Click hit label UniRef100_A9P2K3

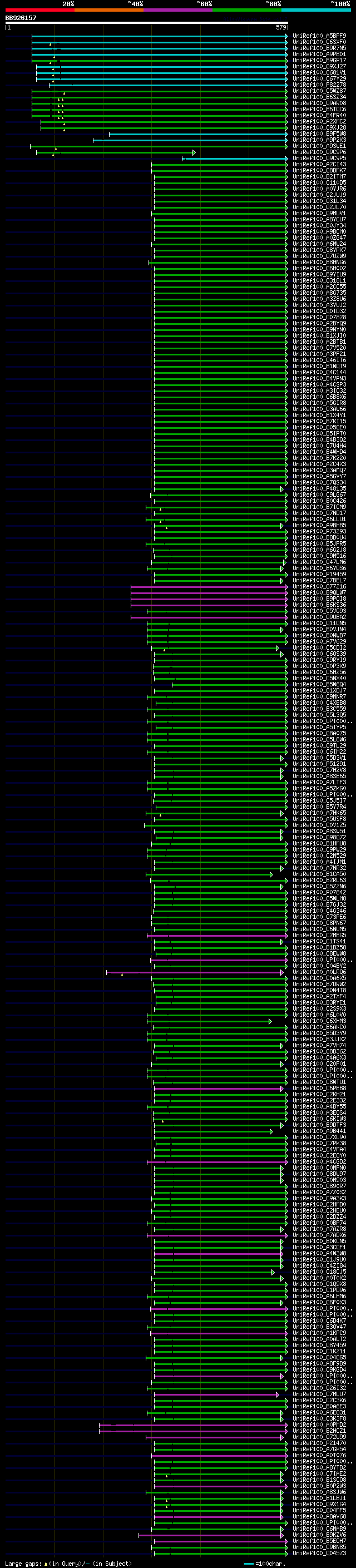click(x=319, y=140)
